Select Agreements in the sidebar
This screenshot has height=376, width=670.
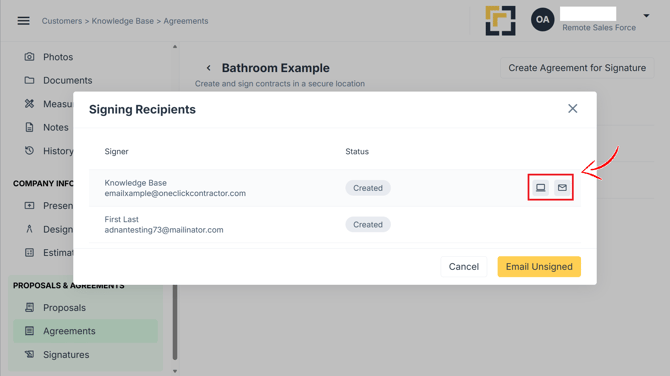tap(85, 331)
